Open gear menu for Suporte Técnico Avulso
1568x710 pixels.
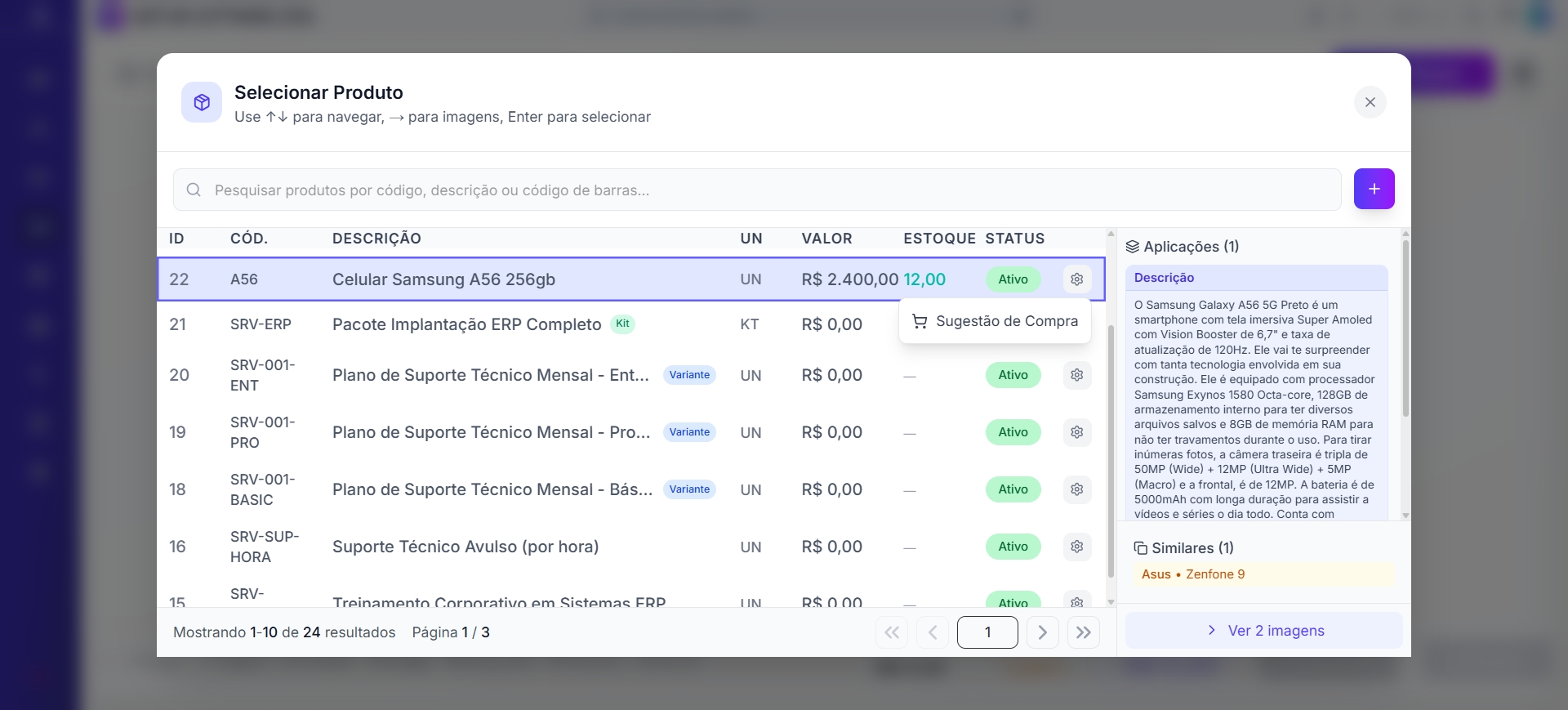tap(1076, 547)
